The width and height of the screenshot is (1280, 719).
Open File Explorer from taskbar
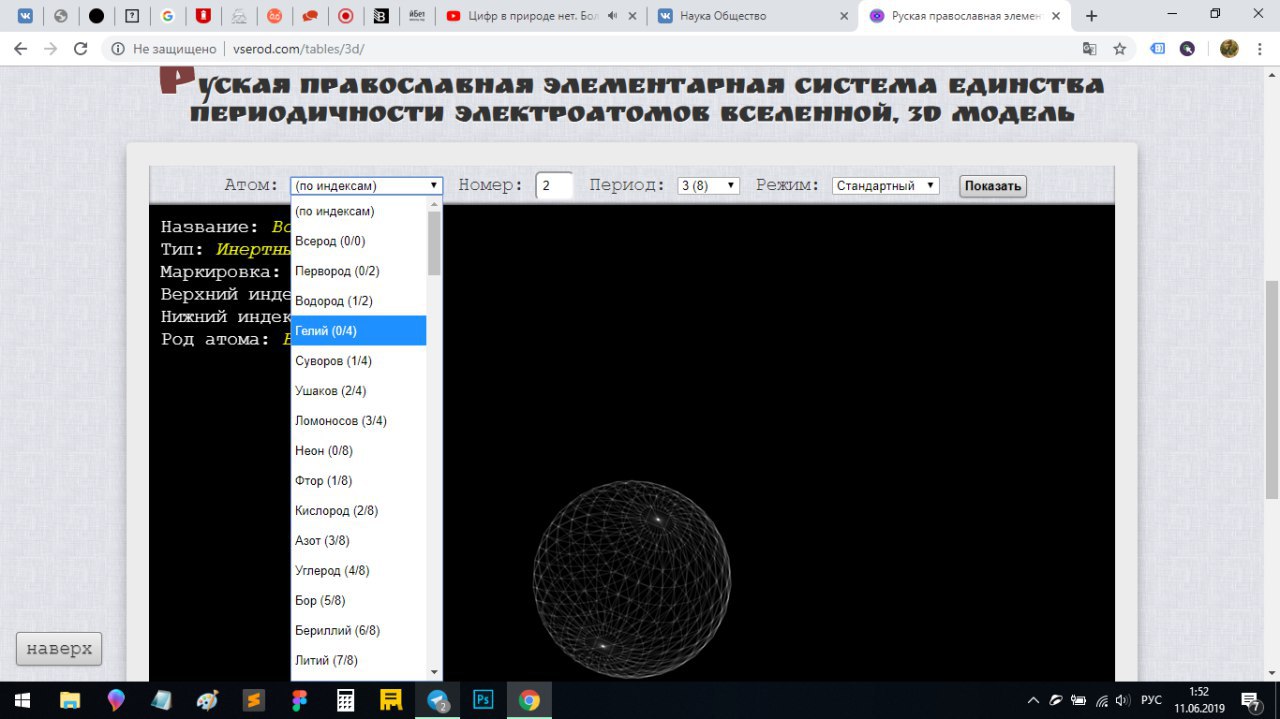coord(69,699)
